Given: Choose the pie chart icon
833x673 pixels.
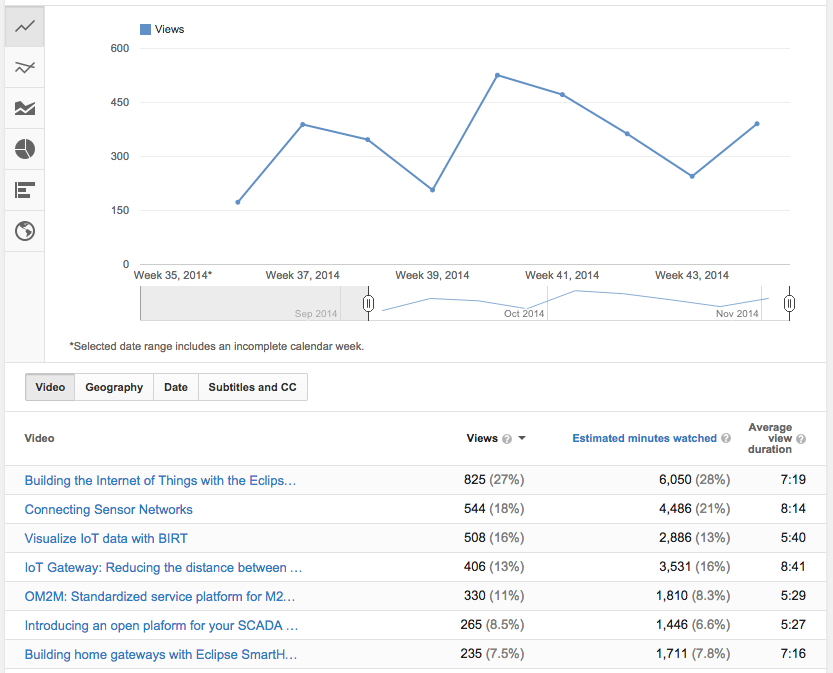Looking at the screenshot, I should coord(24,149).
